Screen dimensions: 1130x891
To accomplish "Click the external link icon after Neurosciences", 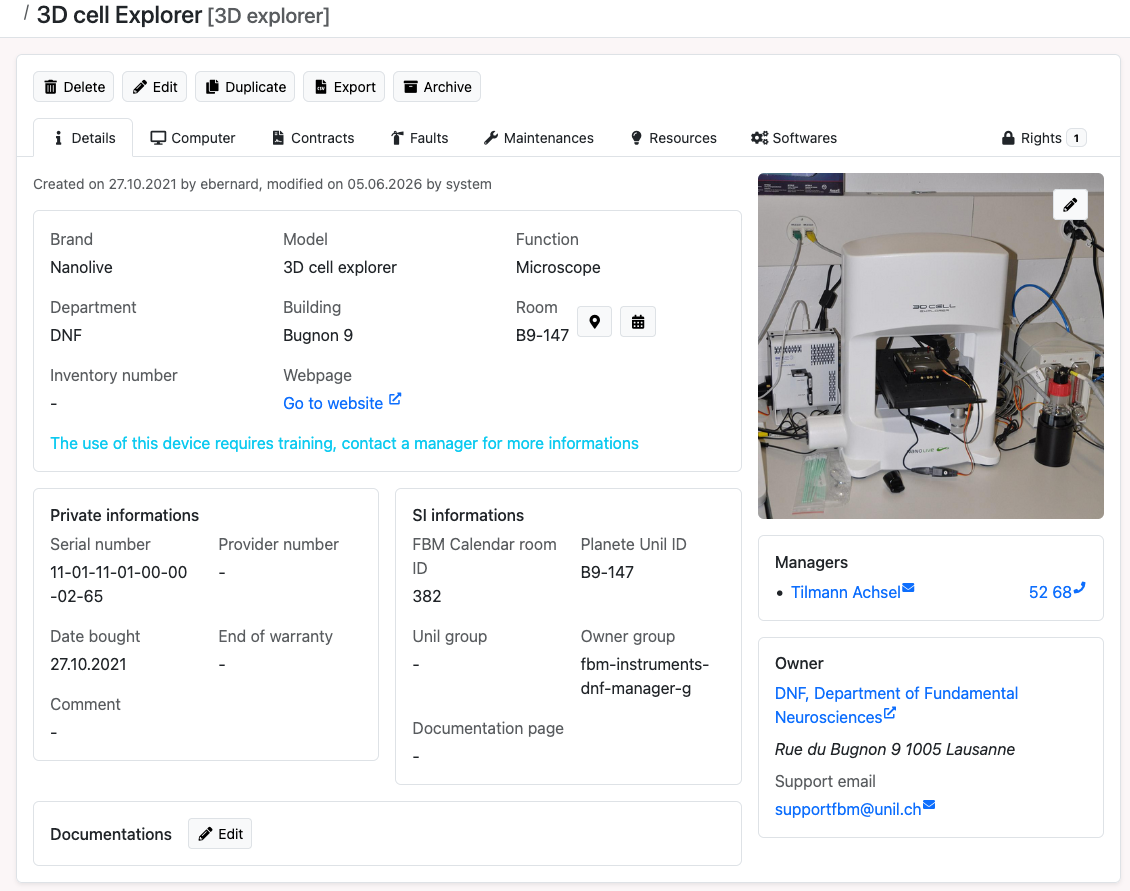I will [x=890, y=713].
